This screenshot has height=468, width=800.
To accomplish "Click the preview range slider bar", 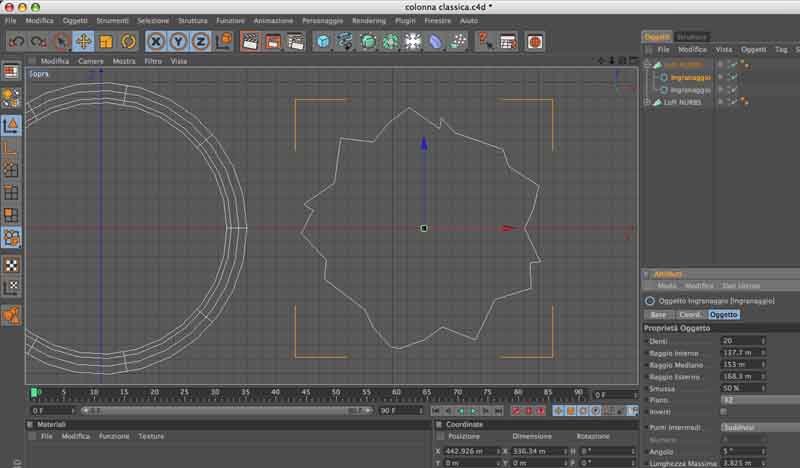I will coord(227,410).
